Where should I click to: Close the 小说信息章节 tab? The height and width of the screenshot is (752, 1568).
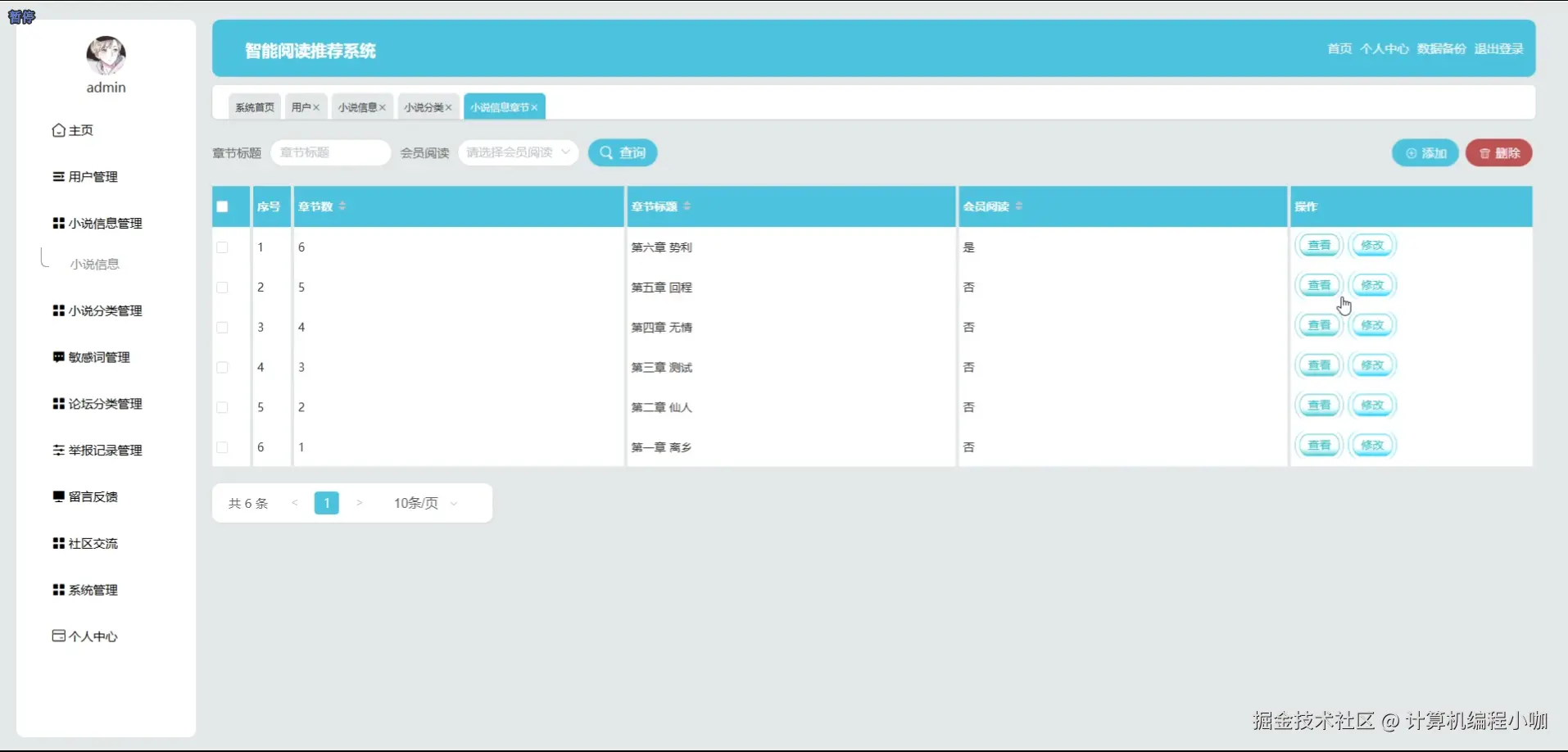pyautogui.click(x=534, y=107)
